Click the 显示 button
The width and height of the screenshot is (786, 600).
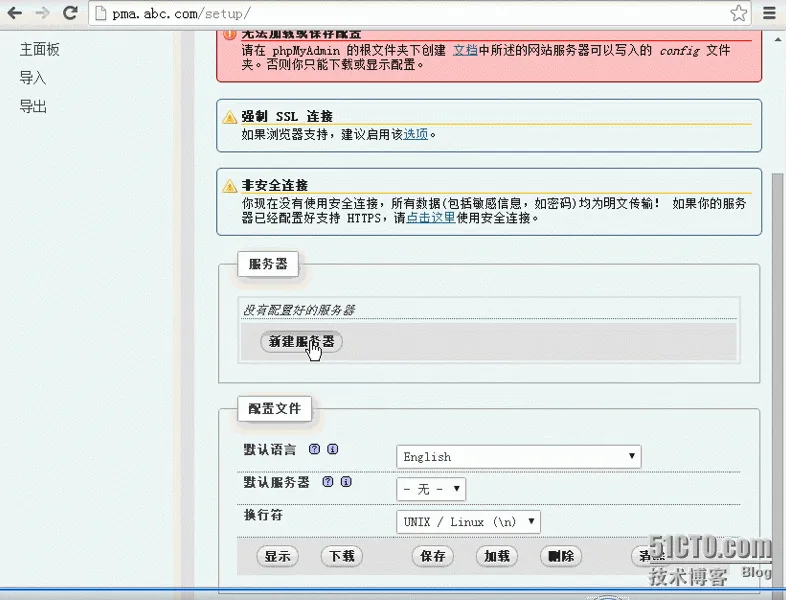278,556
